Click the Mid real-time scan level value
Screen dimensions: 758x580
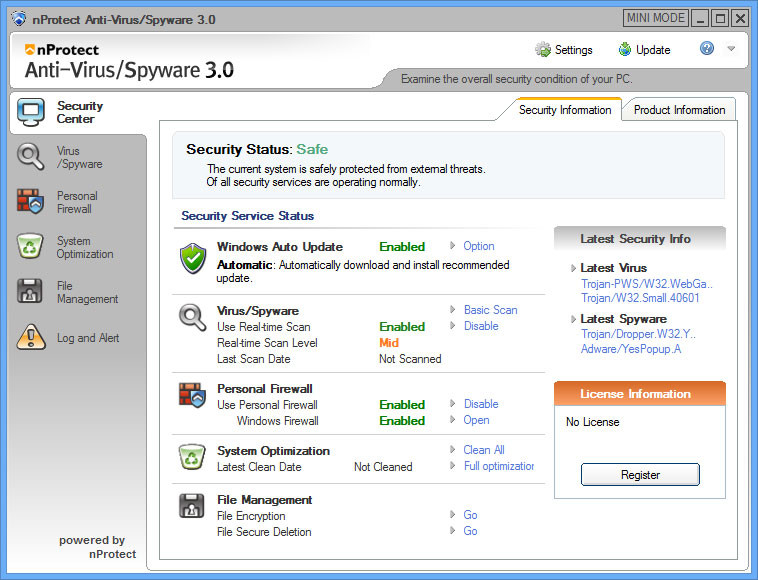(x=389, y=343)
